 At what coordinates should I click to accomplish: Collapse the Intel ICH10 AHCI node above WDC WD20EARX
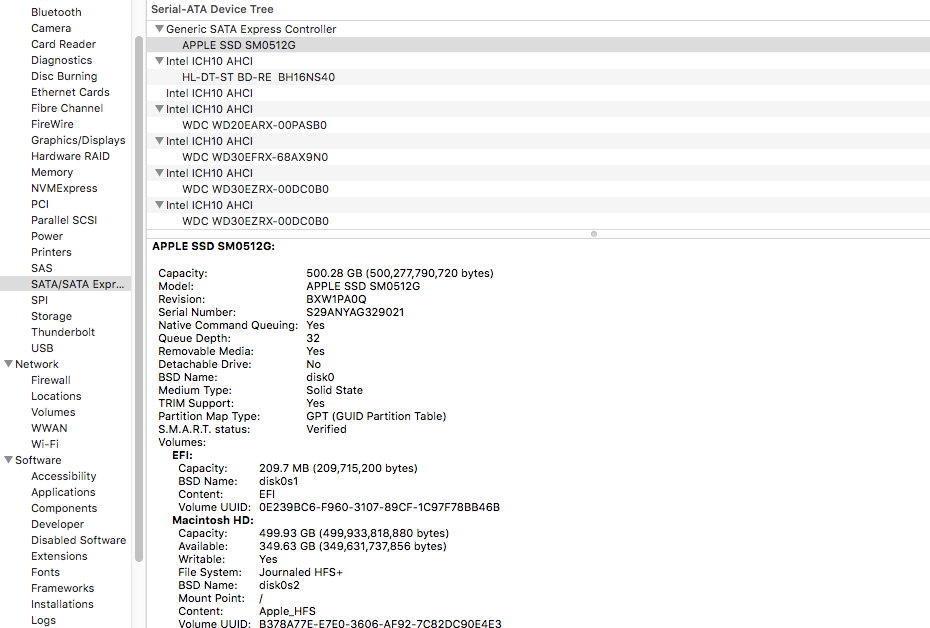pos(159,109)
